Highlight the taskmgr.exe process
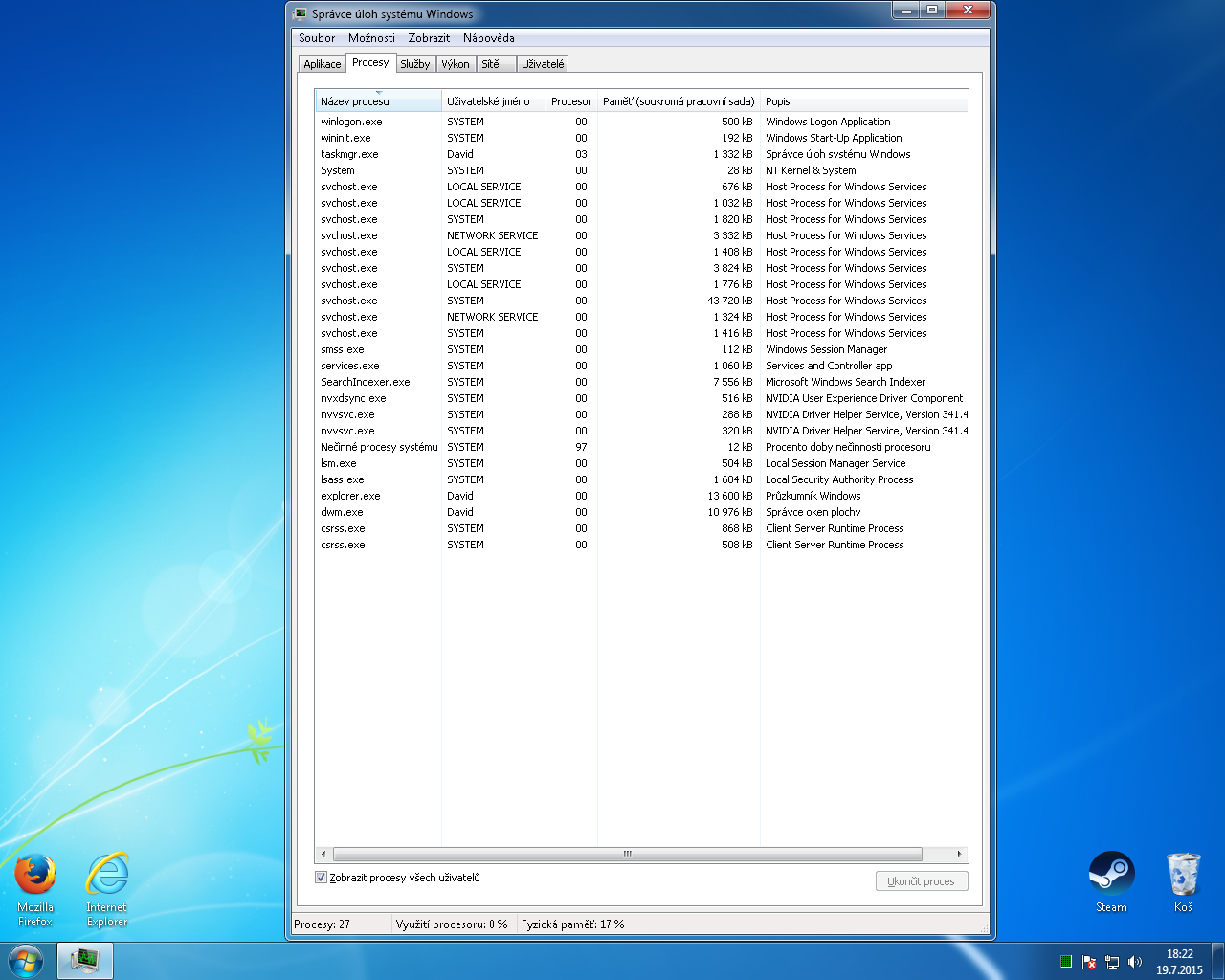This screenshot has height=980, width=1225. [x=641, y=154]
